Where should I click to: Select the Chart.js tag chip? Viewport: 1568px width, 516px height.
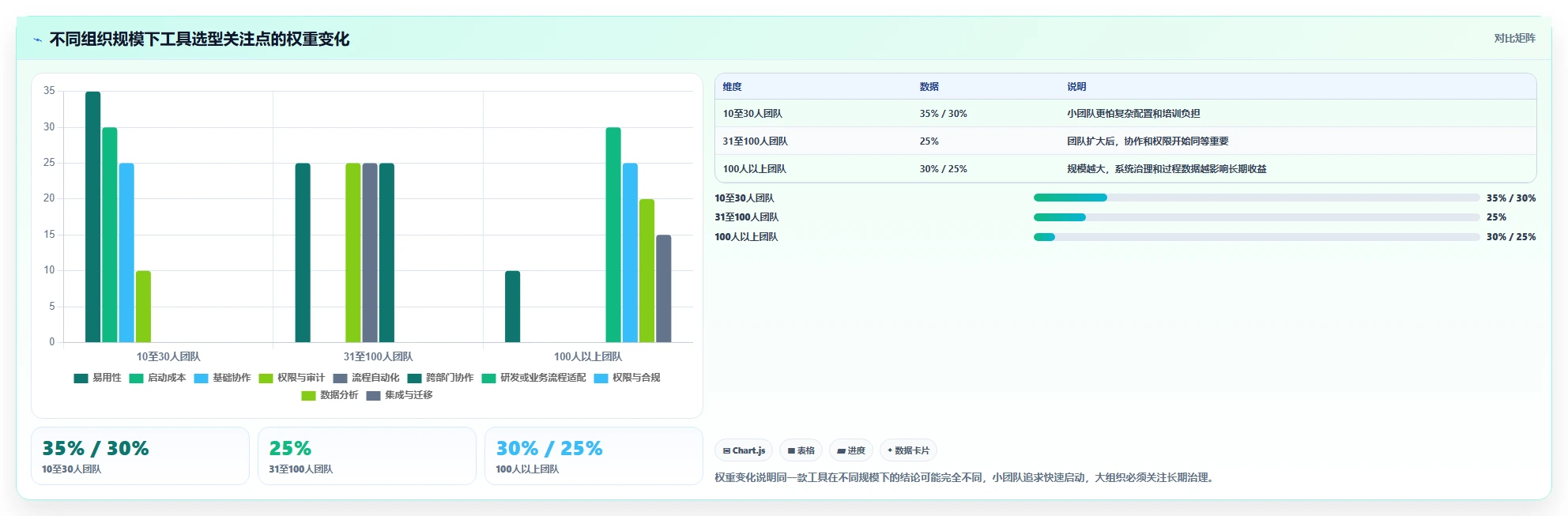tap(744, 450)
